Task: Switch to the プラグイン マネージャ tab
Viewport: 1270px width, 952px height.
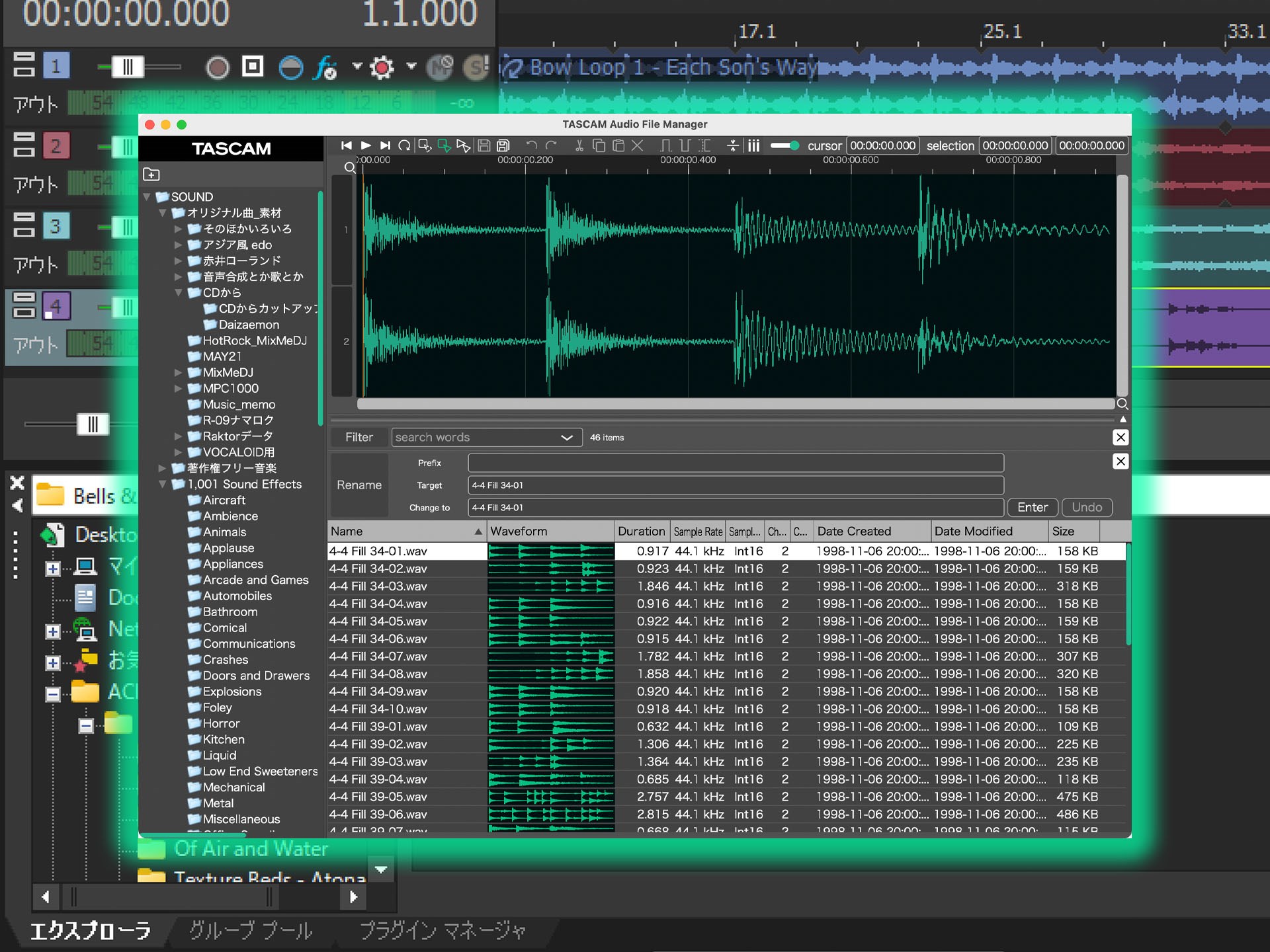Action: coord(442,931)
